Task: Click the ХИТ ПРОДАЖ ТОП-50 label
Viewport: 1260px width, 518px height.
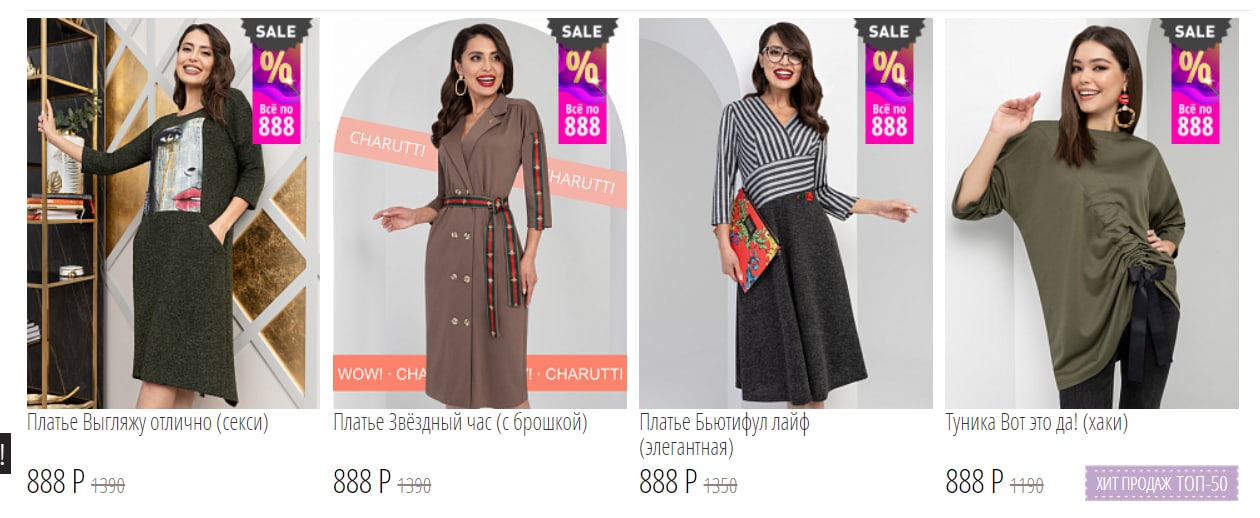Action: (x=1162, y=484)
